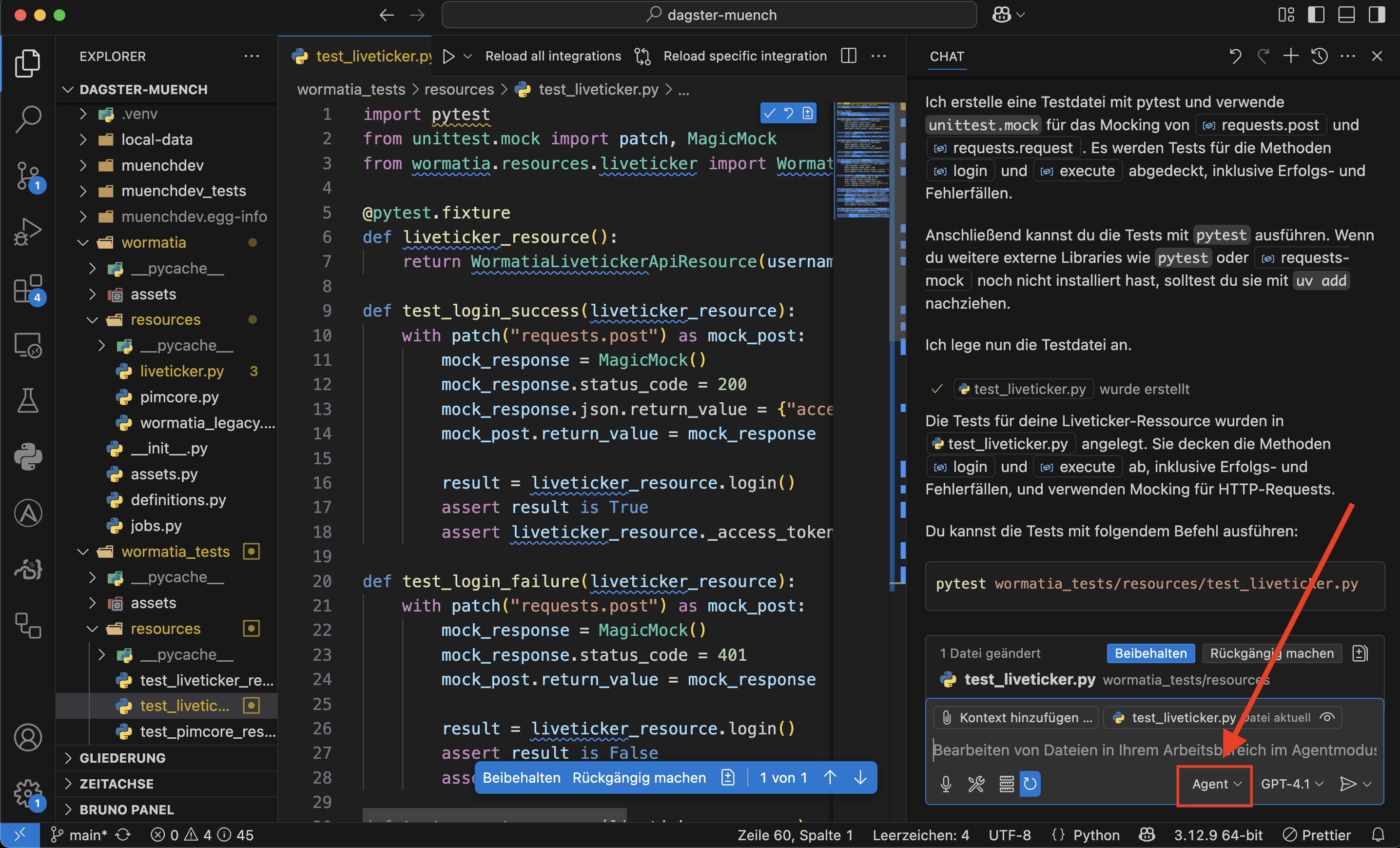
Task: Toggle the blue refresh button in chat input
Action: click(1030, 784)
